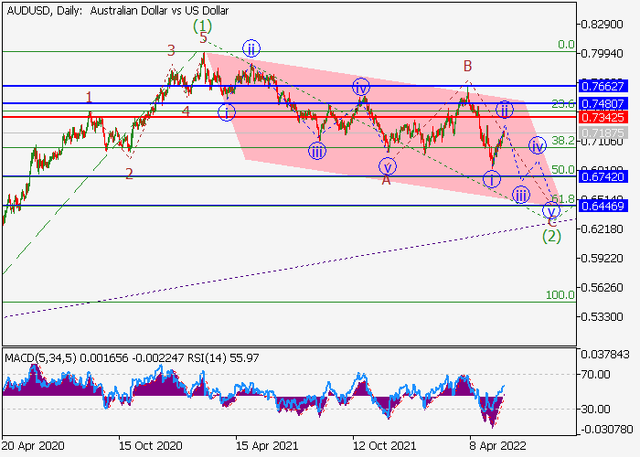Click the brown wave 5 label at peak
This screenshot has height=457, width=640.
pos(203,38)
